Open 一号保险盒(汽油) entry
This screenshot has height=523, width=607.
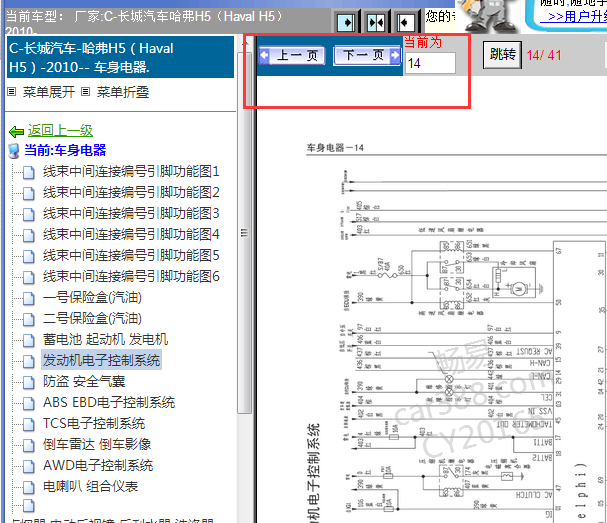pos(92,297)
